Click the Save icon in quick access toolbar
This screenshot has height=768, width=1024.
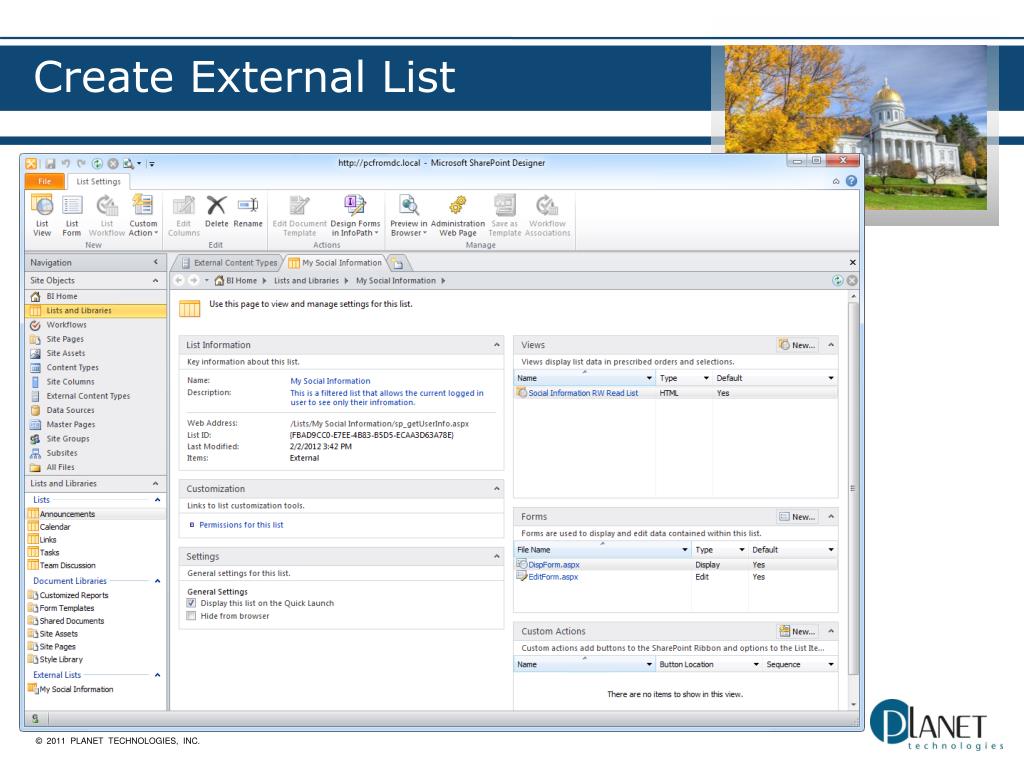click(50, 163)
